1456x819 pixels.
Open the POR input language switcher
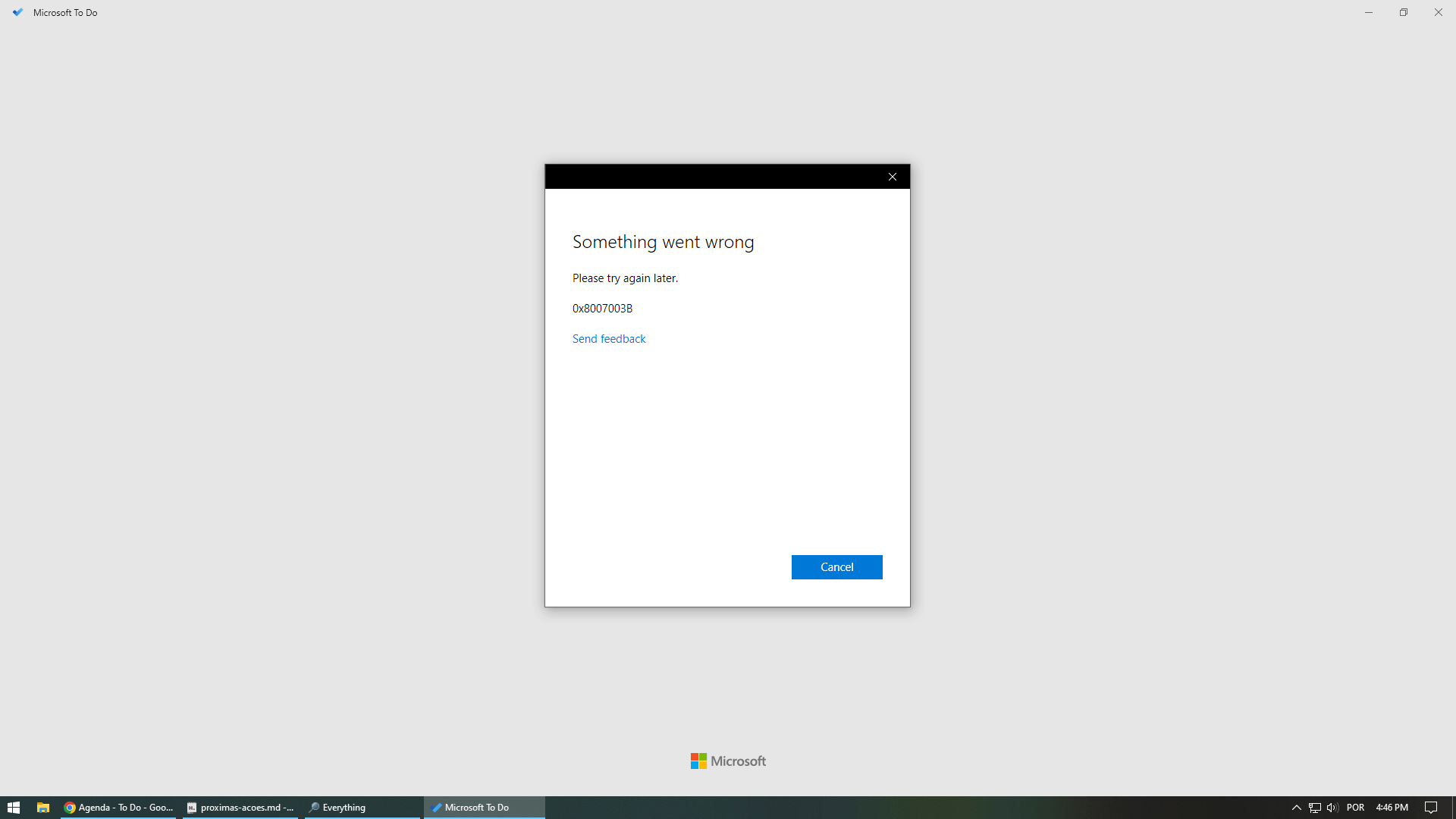coord(1355,808)
